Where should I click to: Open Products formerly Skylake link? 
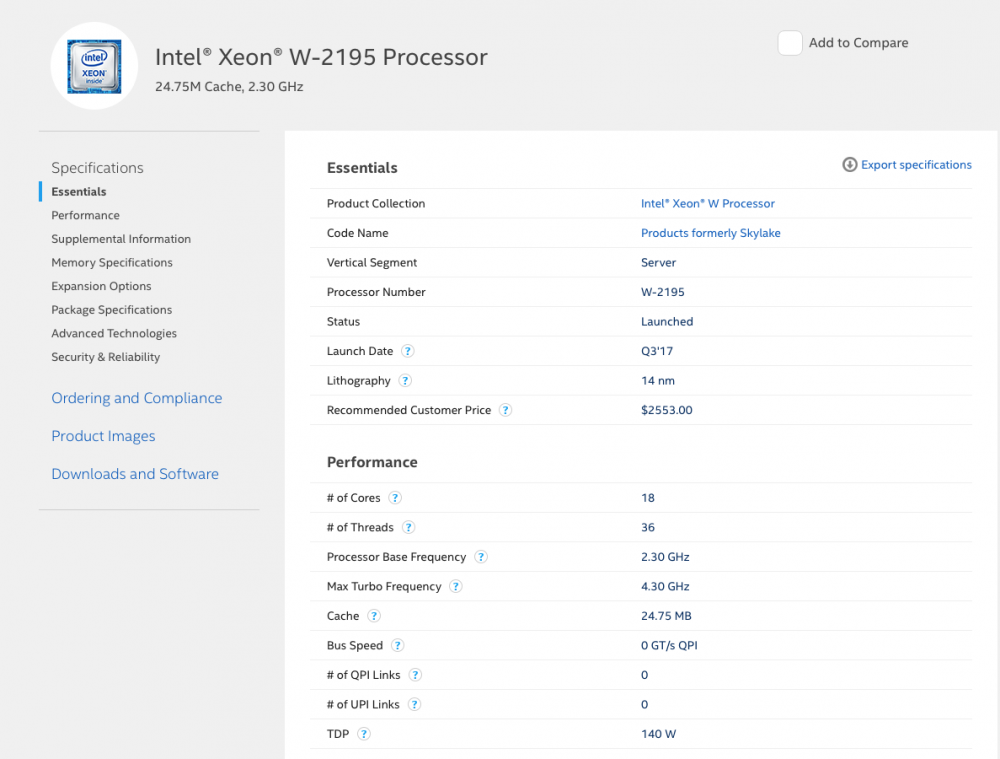point(710,233)
